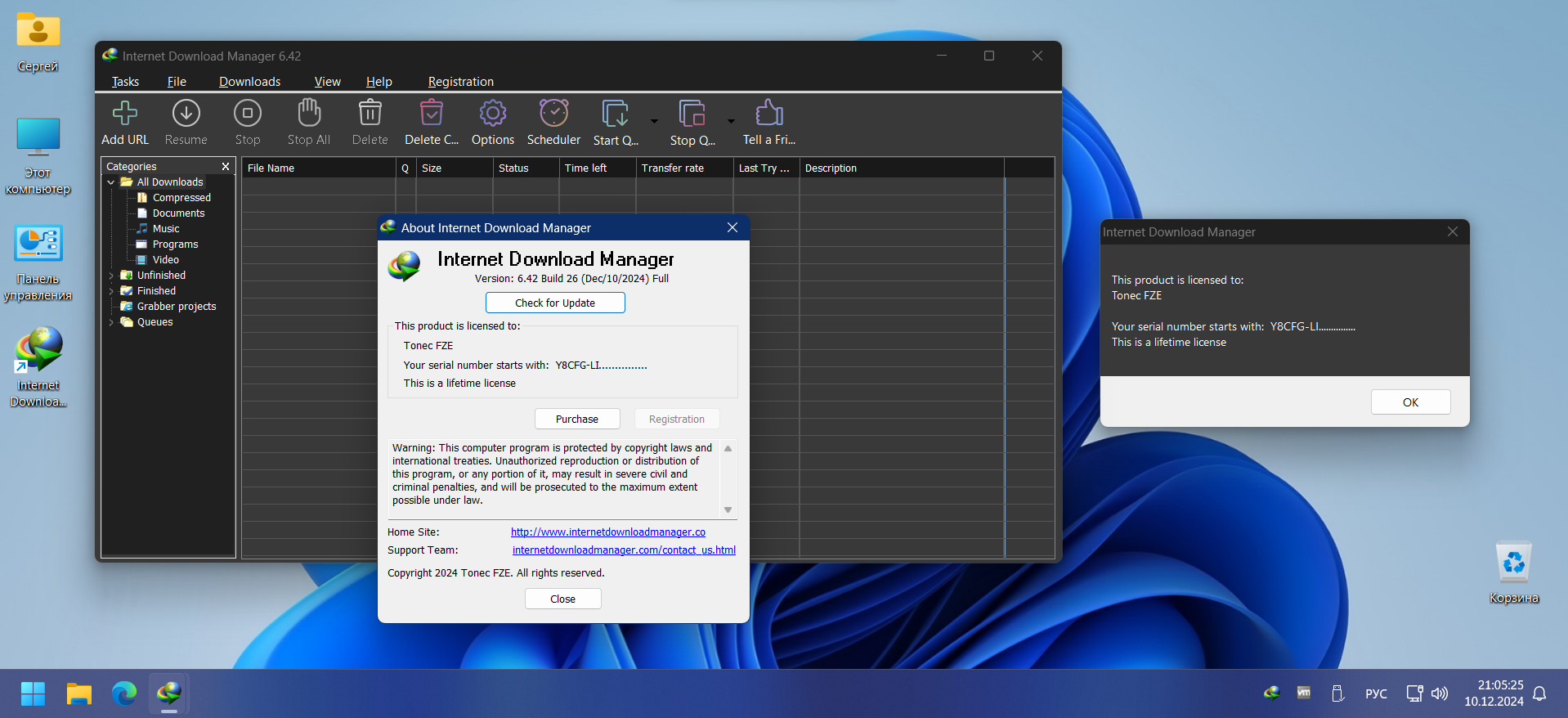Select Панель управления desktop icon
Viewport: 1568px width, 718px height.
click(x=38, y=263)
